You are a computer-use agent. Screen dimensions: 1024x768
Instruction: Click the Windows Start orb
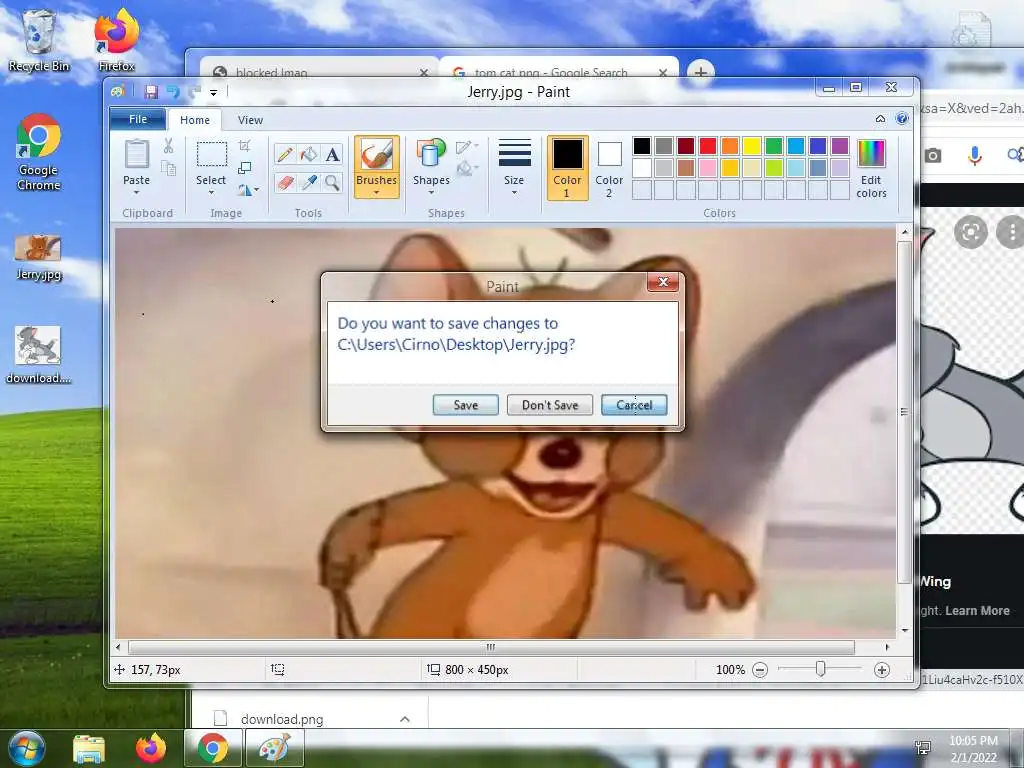pyautogui.click(x=25, y=748)
